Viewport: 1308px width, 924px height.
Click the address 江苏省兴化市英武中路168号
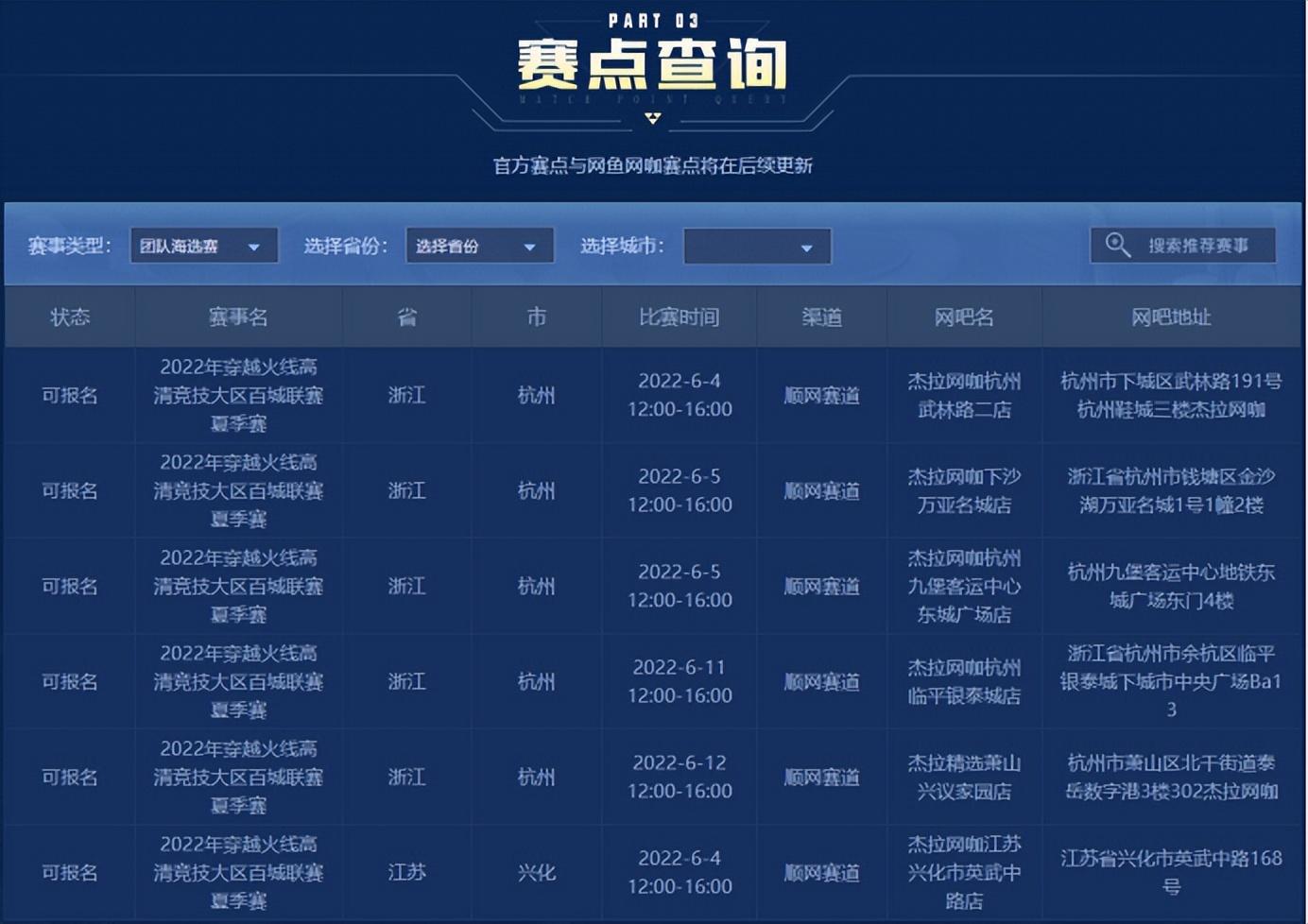click(x=1171, y=872)
